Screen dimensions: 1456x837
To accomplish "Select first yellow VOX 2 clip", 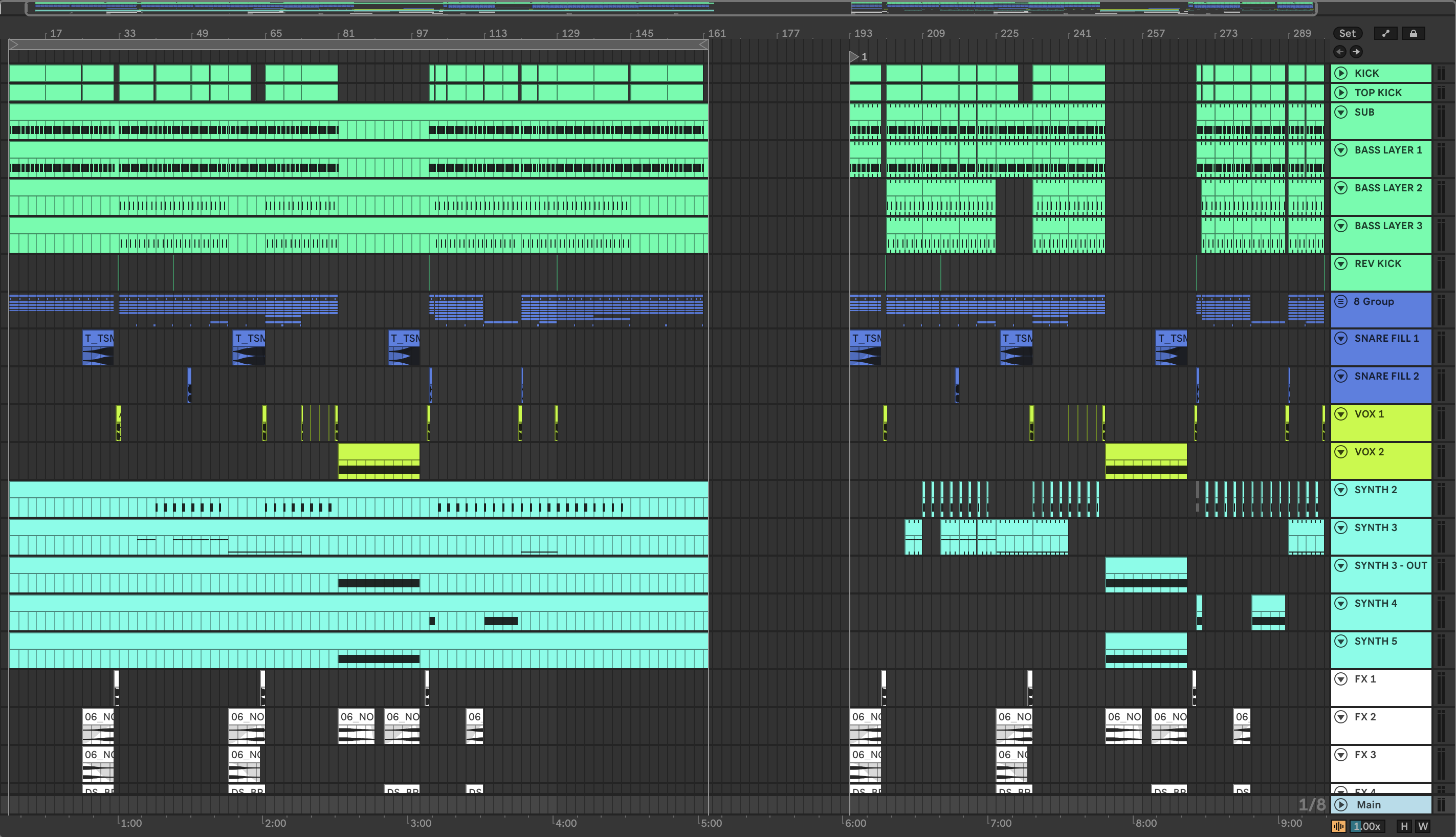I will coord(379,461).
